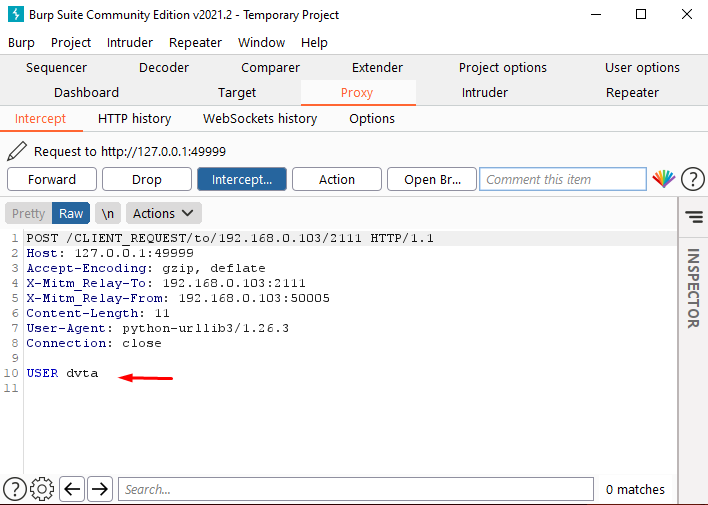
Task: Click the 0 matches counter
Action: (635, 490)
